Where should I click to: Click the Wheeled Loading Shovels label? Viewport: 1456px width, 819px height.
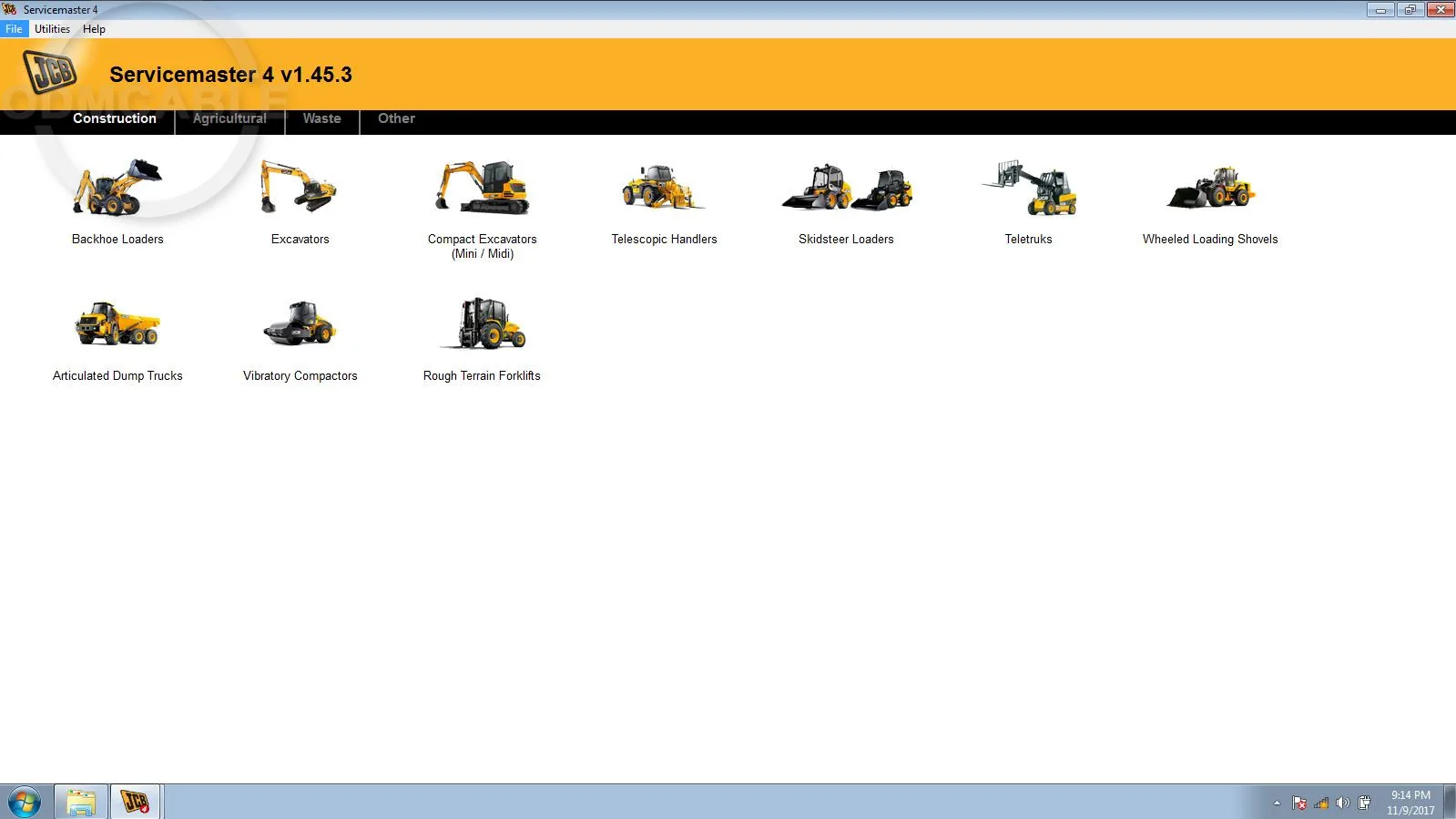click(1211, 240)
